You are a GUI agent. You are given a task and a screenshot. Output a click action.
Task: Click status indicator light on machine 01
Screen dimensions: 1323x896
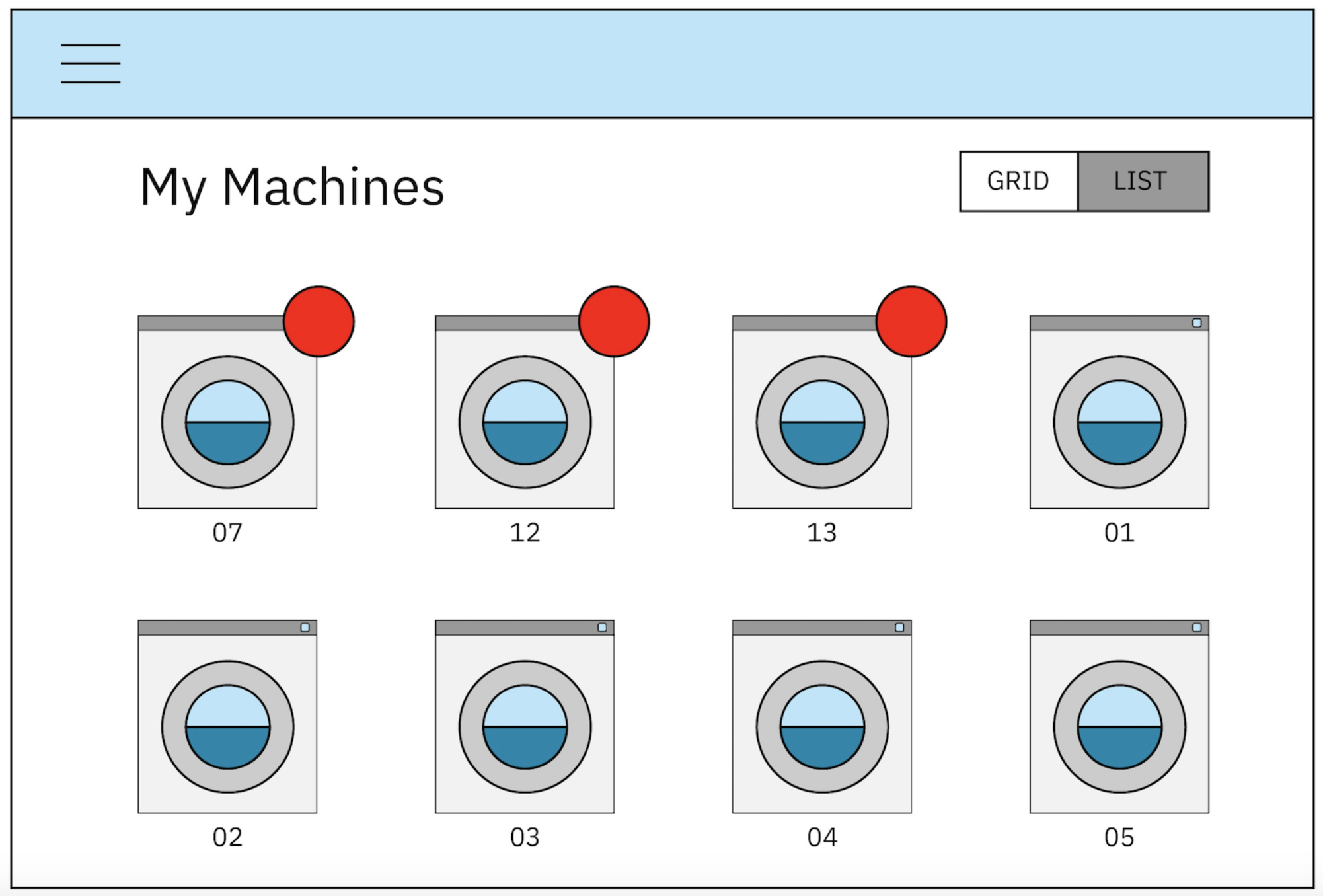pos(1197,323)
